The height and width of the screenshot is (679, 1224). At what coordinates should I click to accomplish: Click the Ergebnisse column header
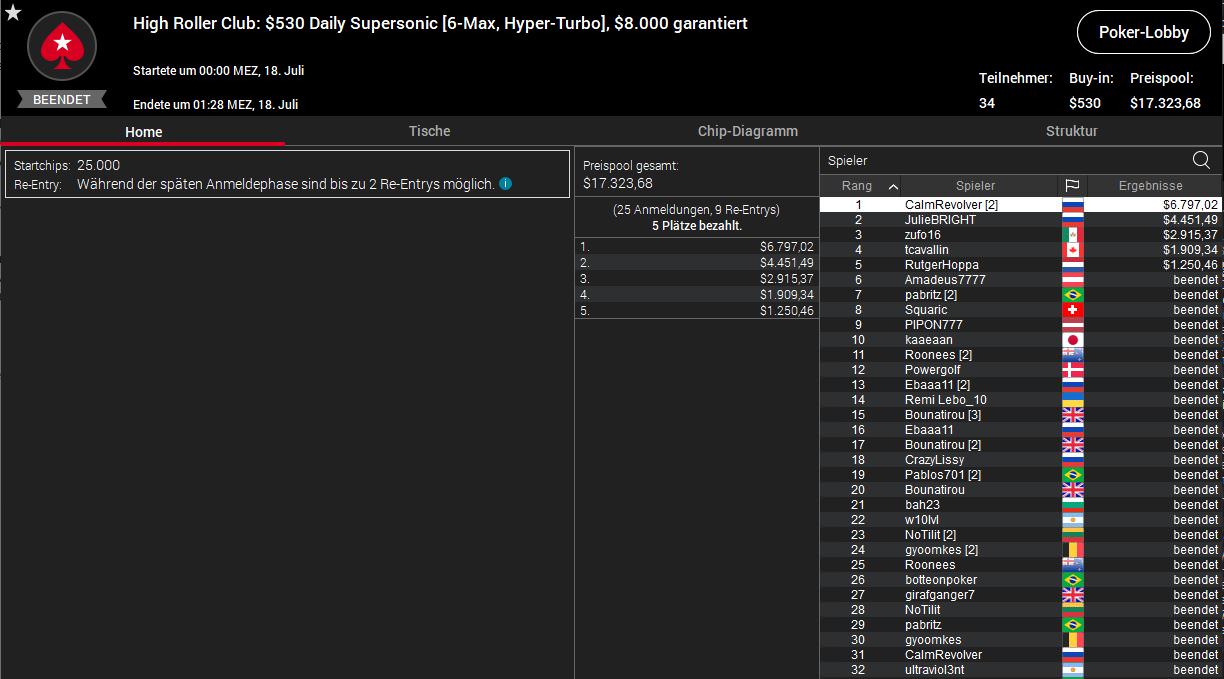point(1150,186)
